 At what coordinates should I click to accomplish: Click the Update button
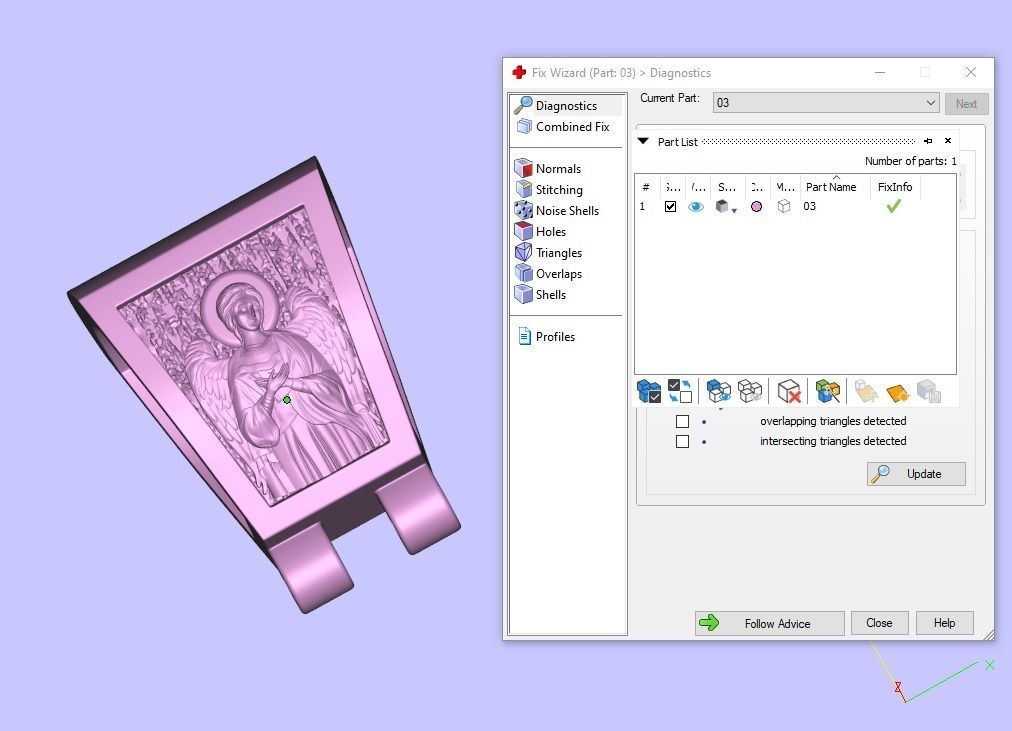pos(916,474)
